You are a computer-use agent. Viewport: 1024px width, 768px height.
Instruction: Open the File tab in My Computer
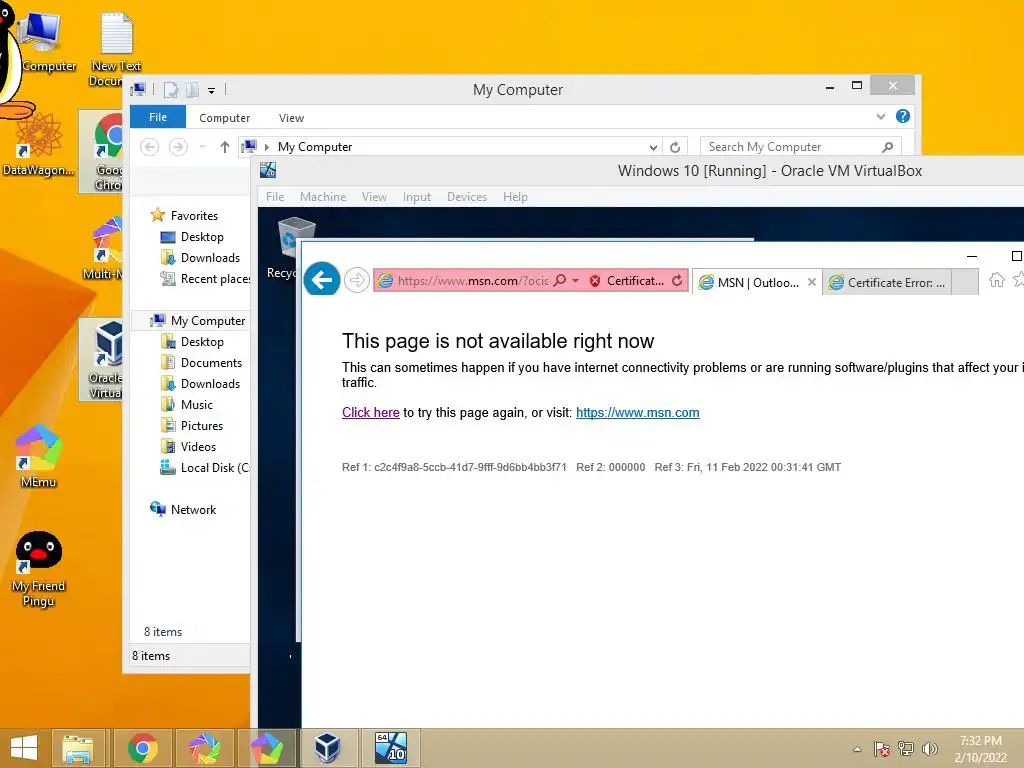[x=158, y=117]
